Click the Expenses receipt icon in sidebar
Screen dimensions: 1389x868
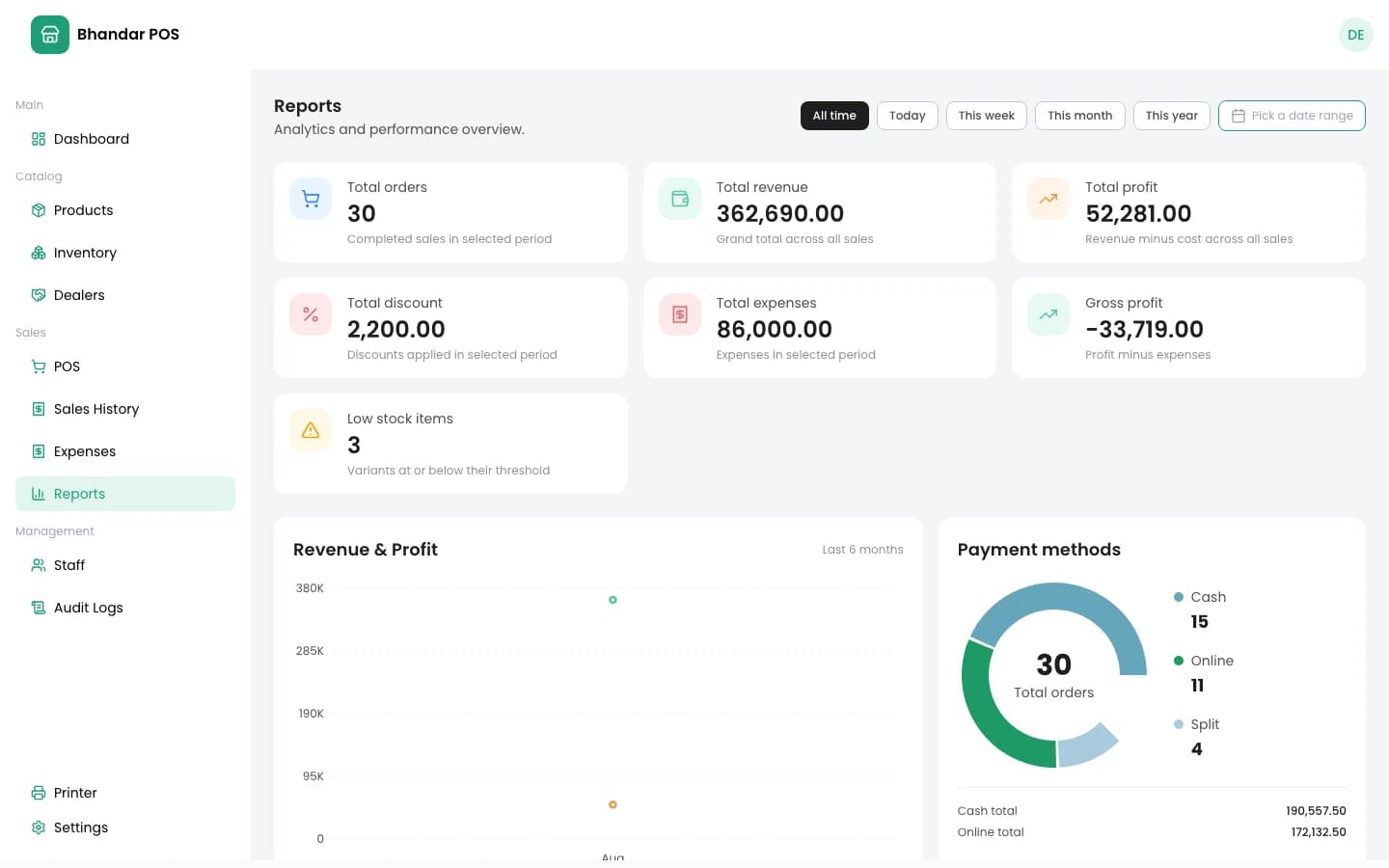[39, 451]
